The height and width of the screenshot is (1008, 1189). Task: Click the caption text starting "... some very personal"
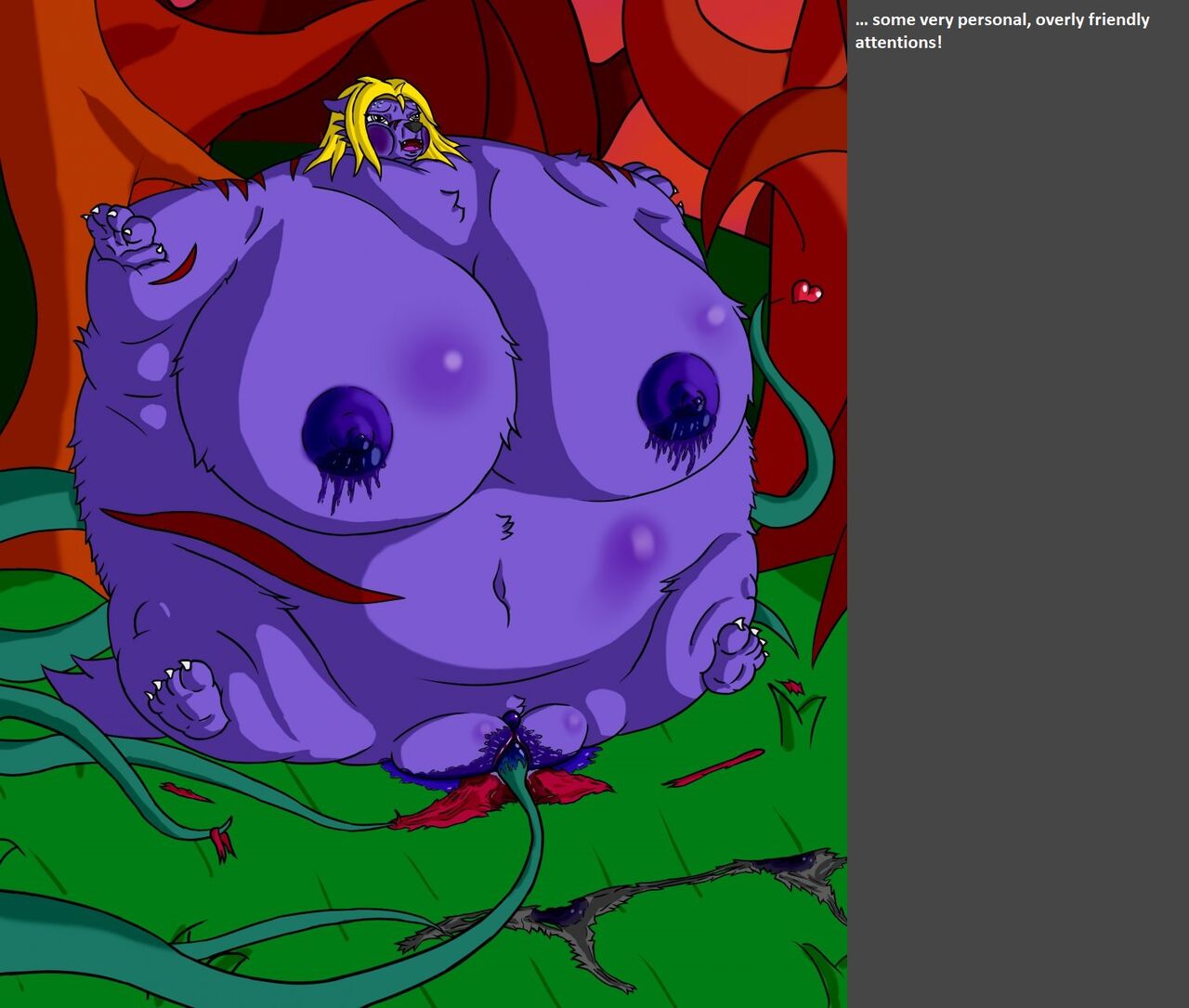1002,31
